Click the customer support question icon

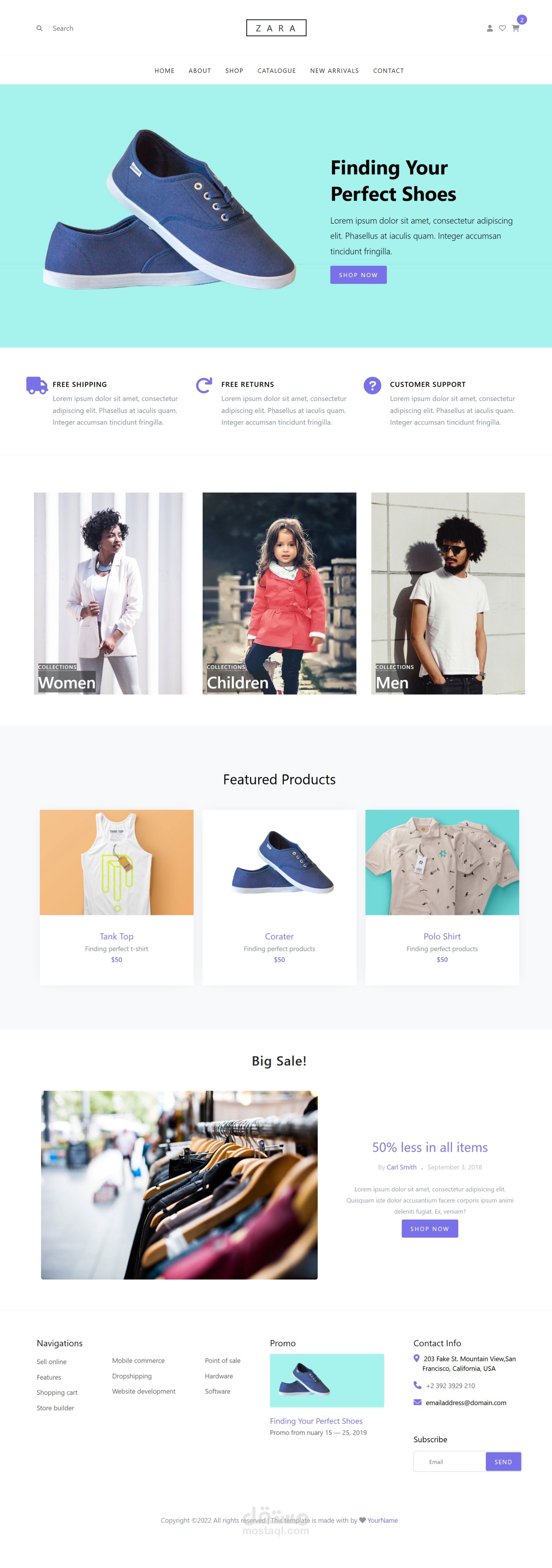click(372, 385)
